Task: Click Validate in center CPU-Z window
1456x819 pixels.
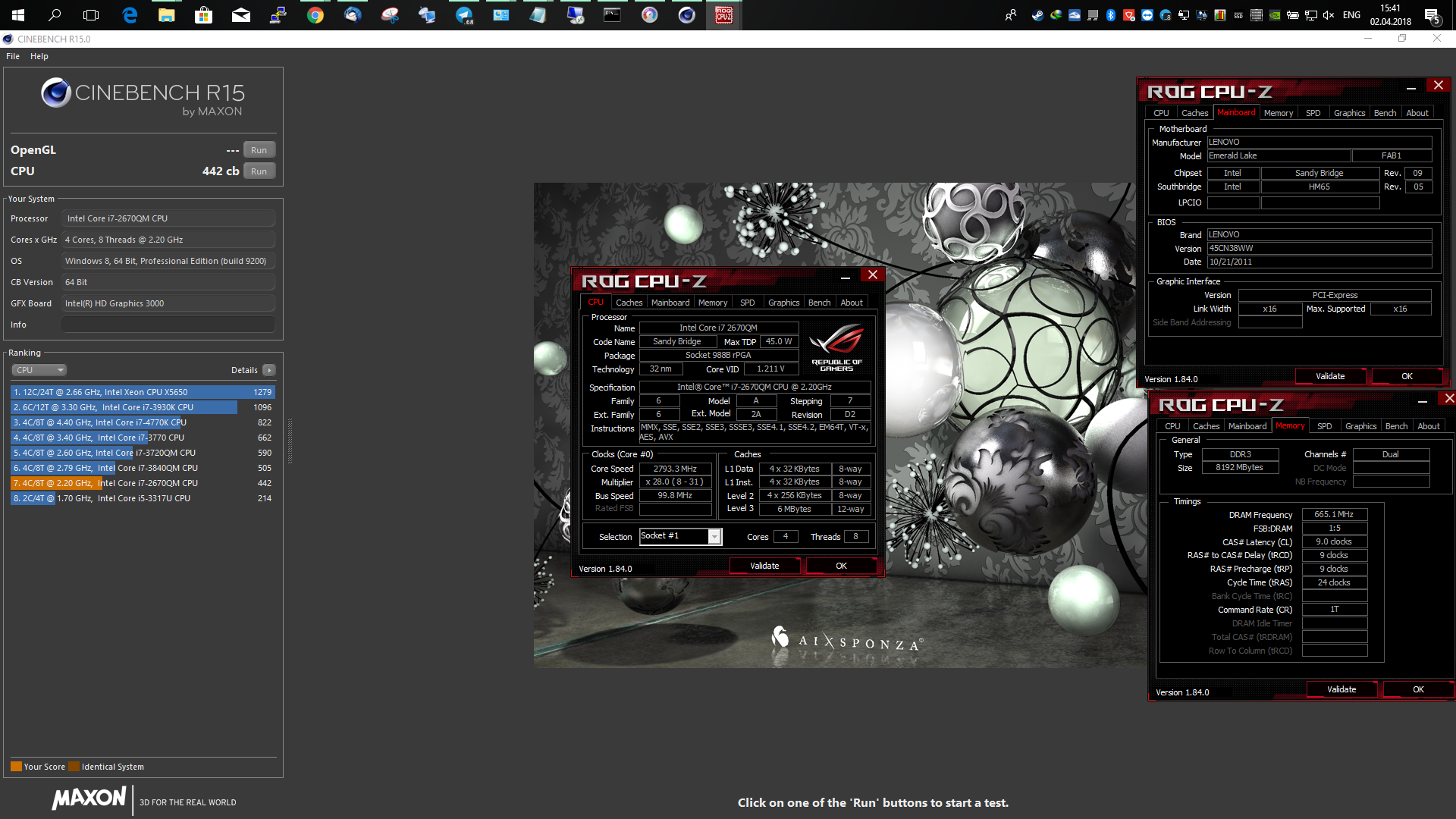Action: point(764,566)
